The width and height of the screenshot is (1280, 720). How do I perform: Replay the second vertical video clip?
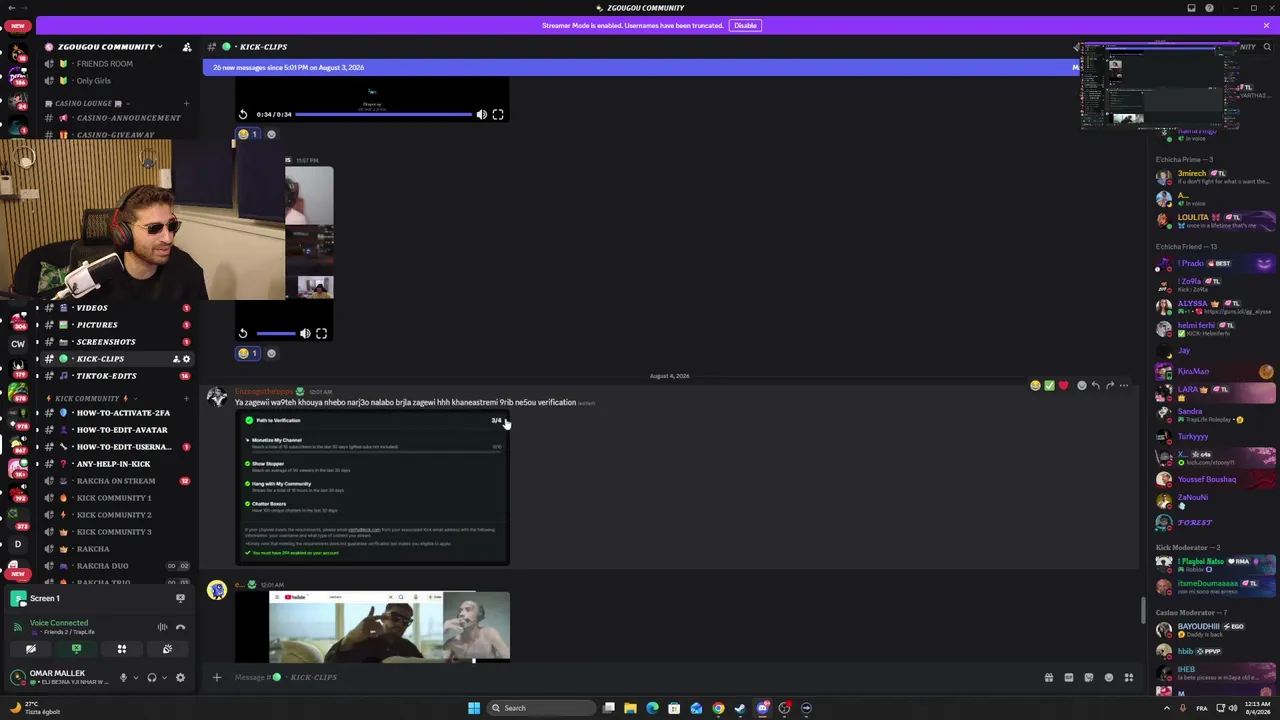[x=243, y=333]
